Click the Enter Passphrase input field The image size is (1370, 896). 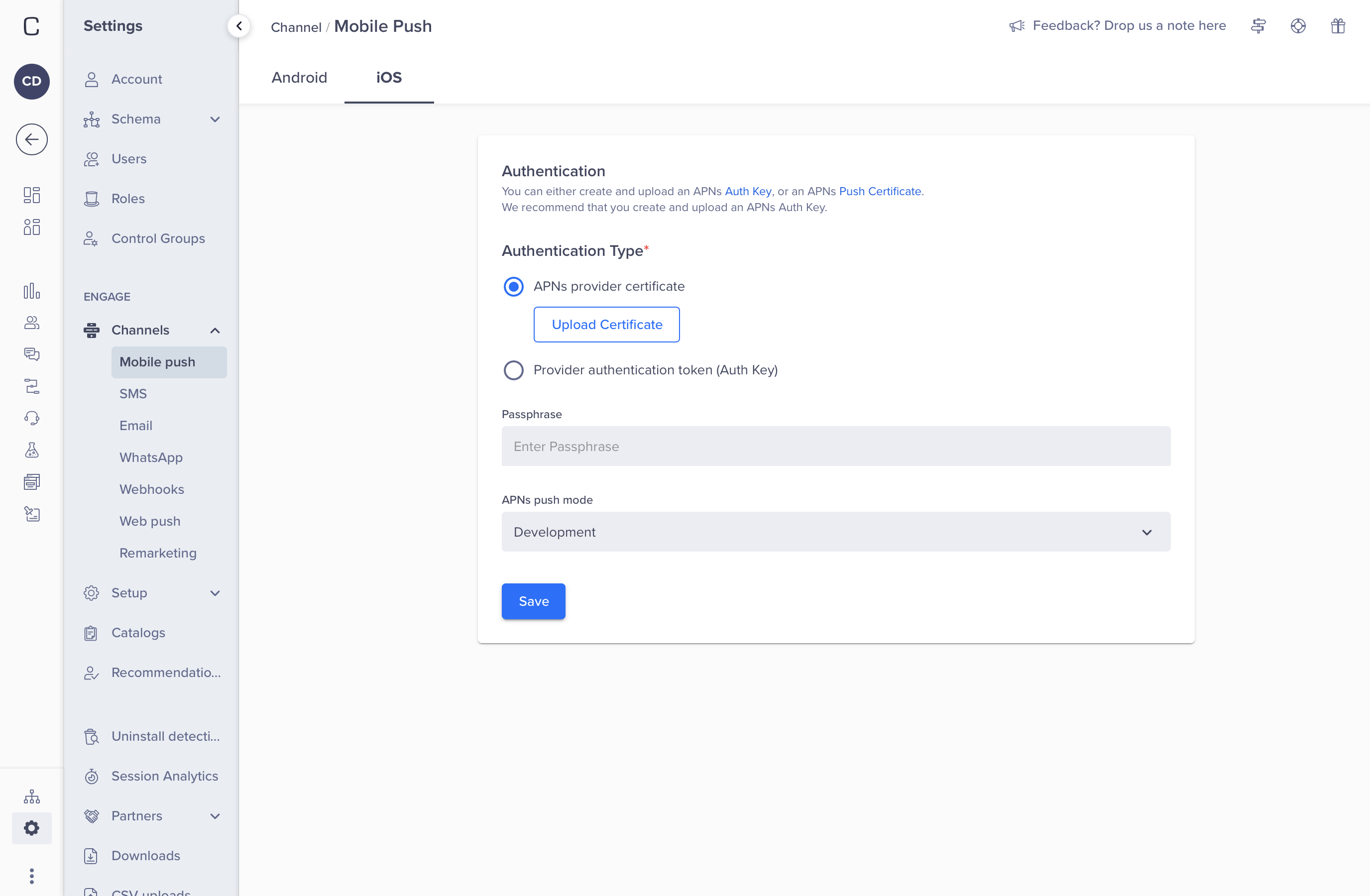pos(835,447)
